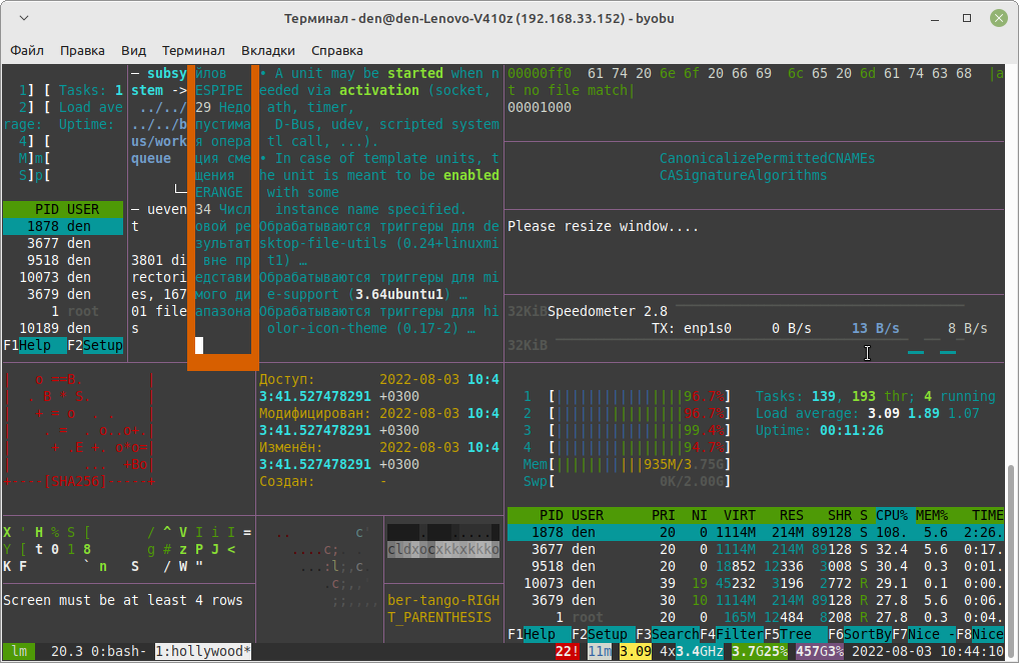Click F2 Setup beside F3 Search

[603, 634]
